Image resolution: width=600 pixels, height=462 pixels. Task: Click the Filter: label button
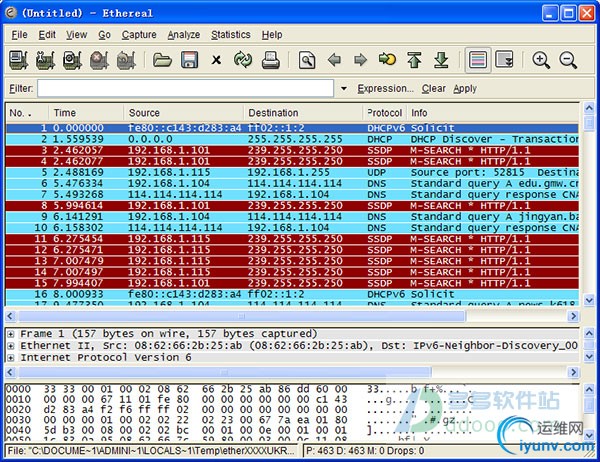[21, 88]
